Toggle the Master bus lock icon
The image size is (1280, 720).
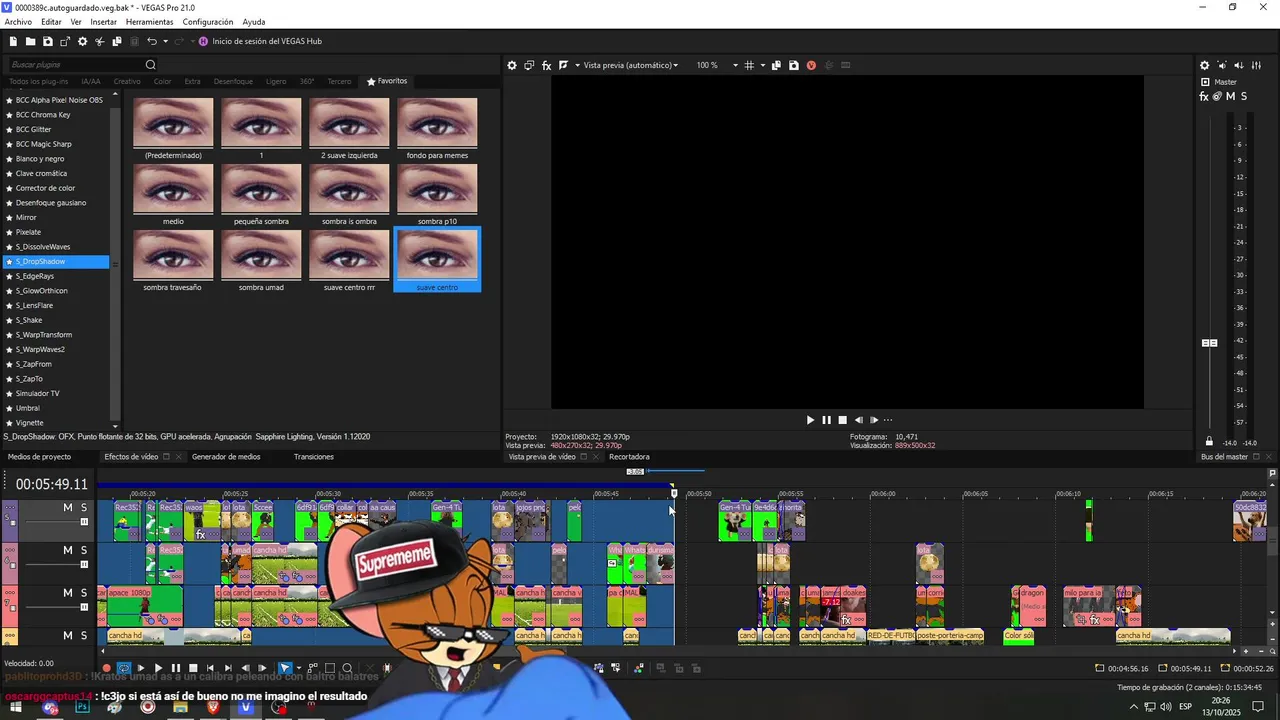point(1210,442)
